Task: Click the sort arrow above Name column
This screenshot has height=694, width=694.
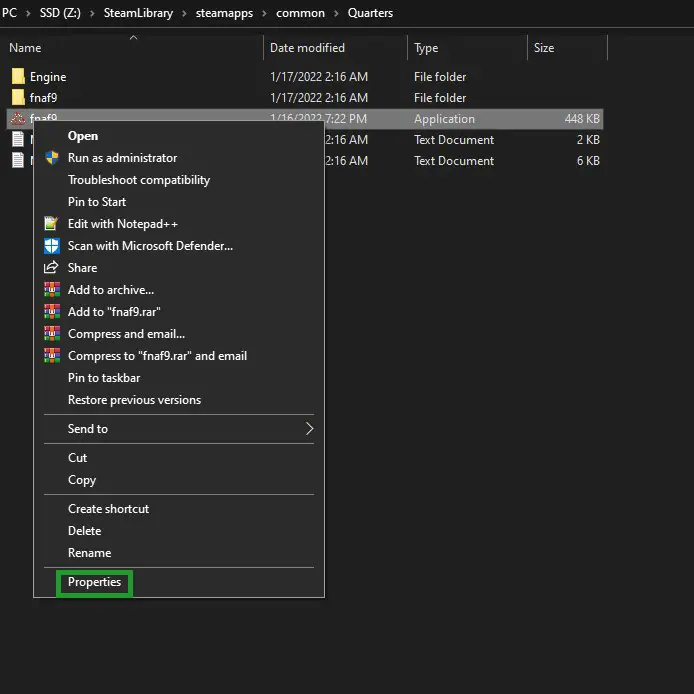Action: [x=133, y=38]
